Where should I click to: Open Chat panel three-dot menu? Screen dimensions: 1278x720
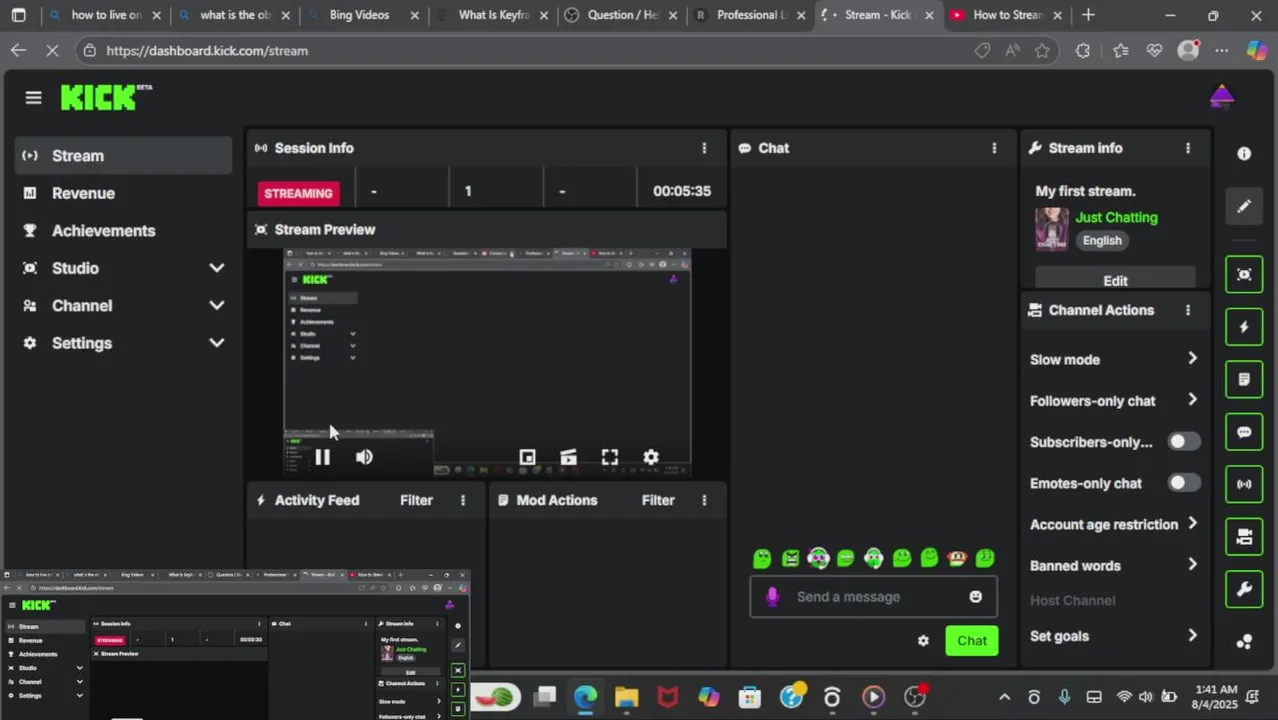tap(994, 148)
